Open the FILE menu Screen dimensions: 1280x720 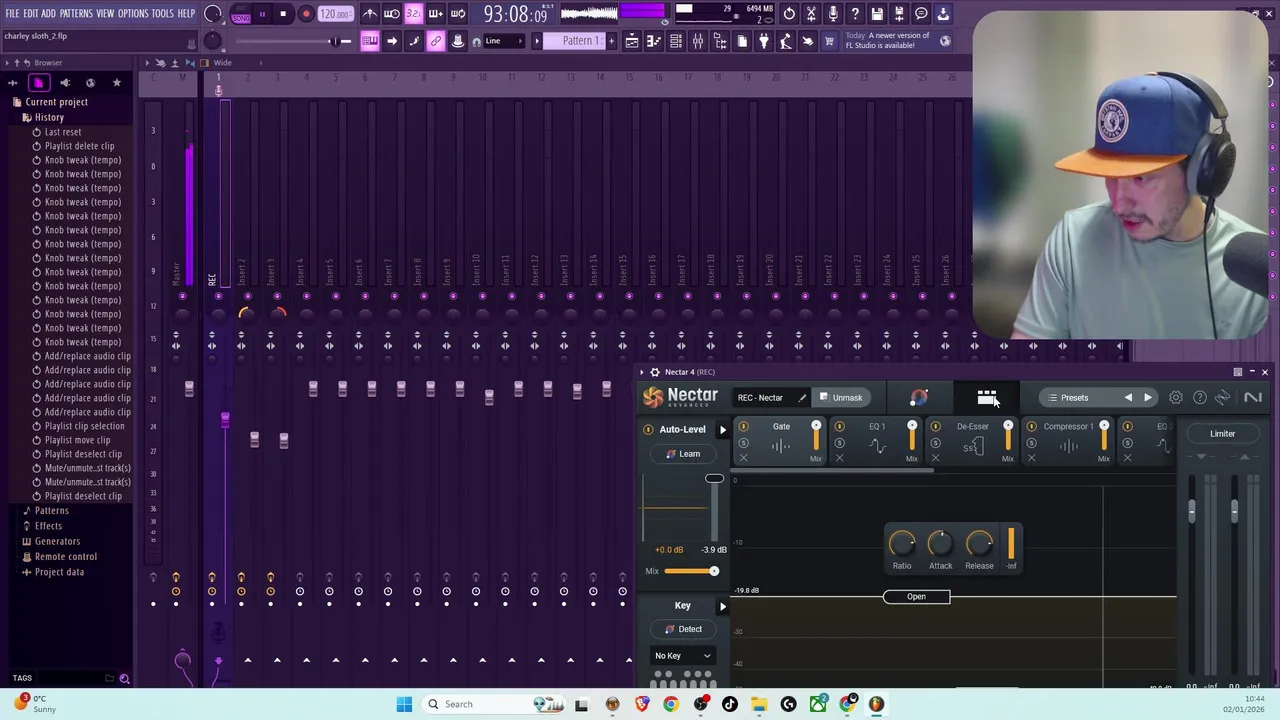(12, 14)
